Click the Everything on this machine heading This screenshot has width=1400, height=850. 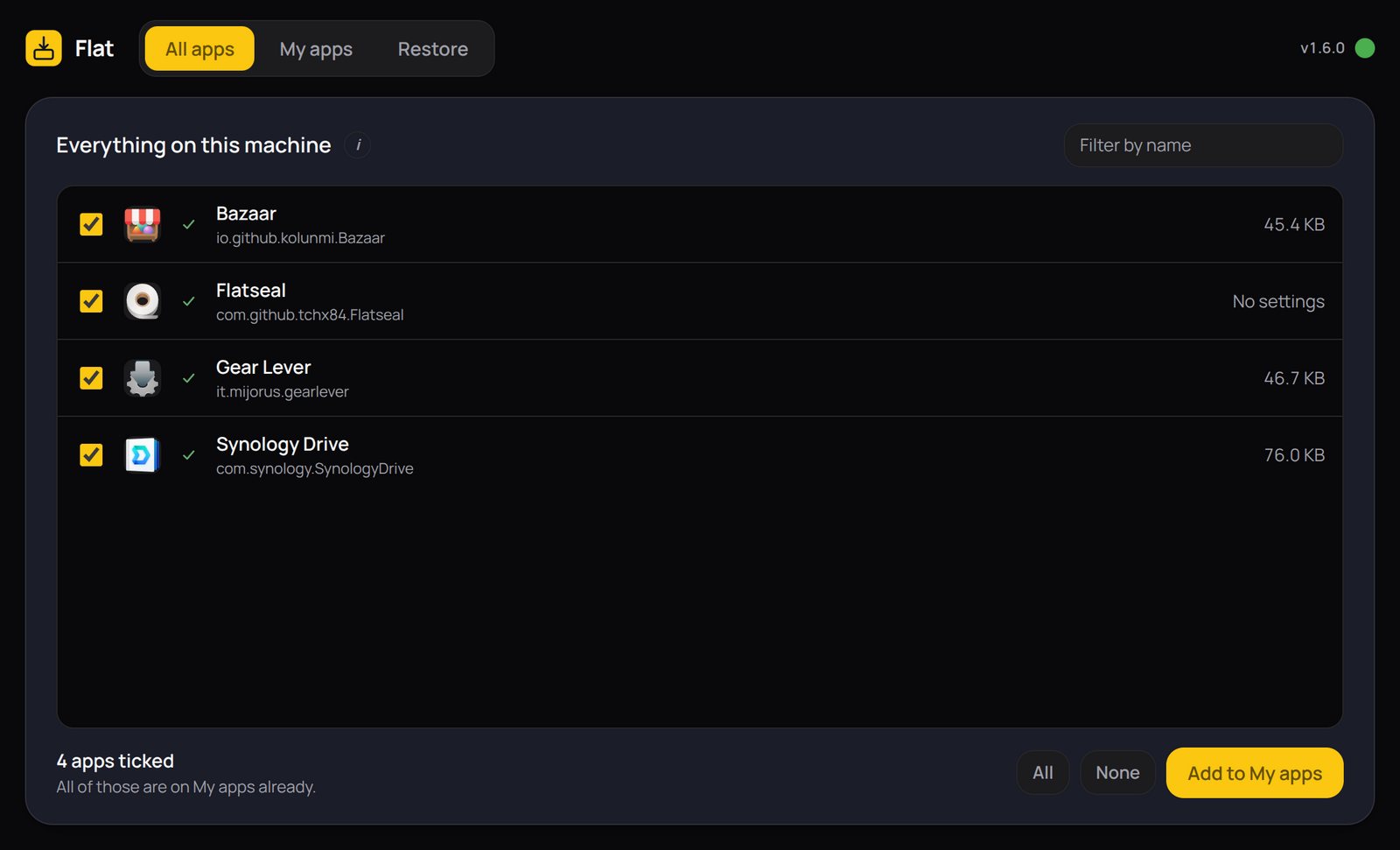pos(193,145)
